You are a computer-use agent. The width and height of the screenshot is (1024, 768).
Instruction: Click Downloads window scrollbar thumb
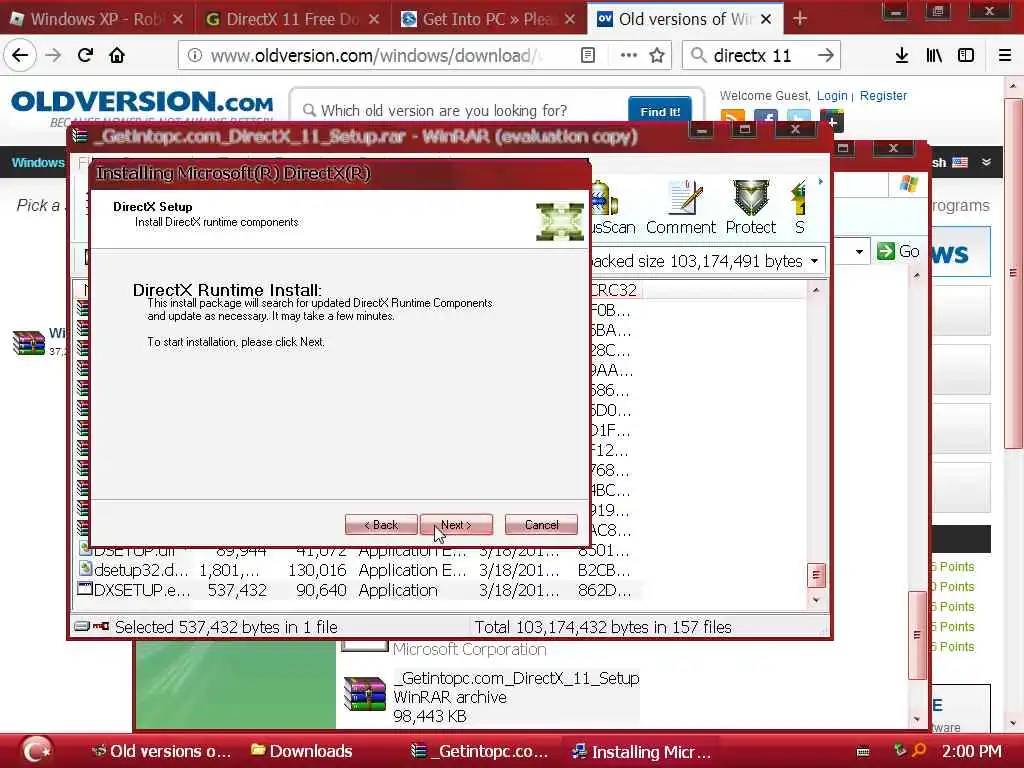click(x=917, y=635)
